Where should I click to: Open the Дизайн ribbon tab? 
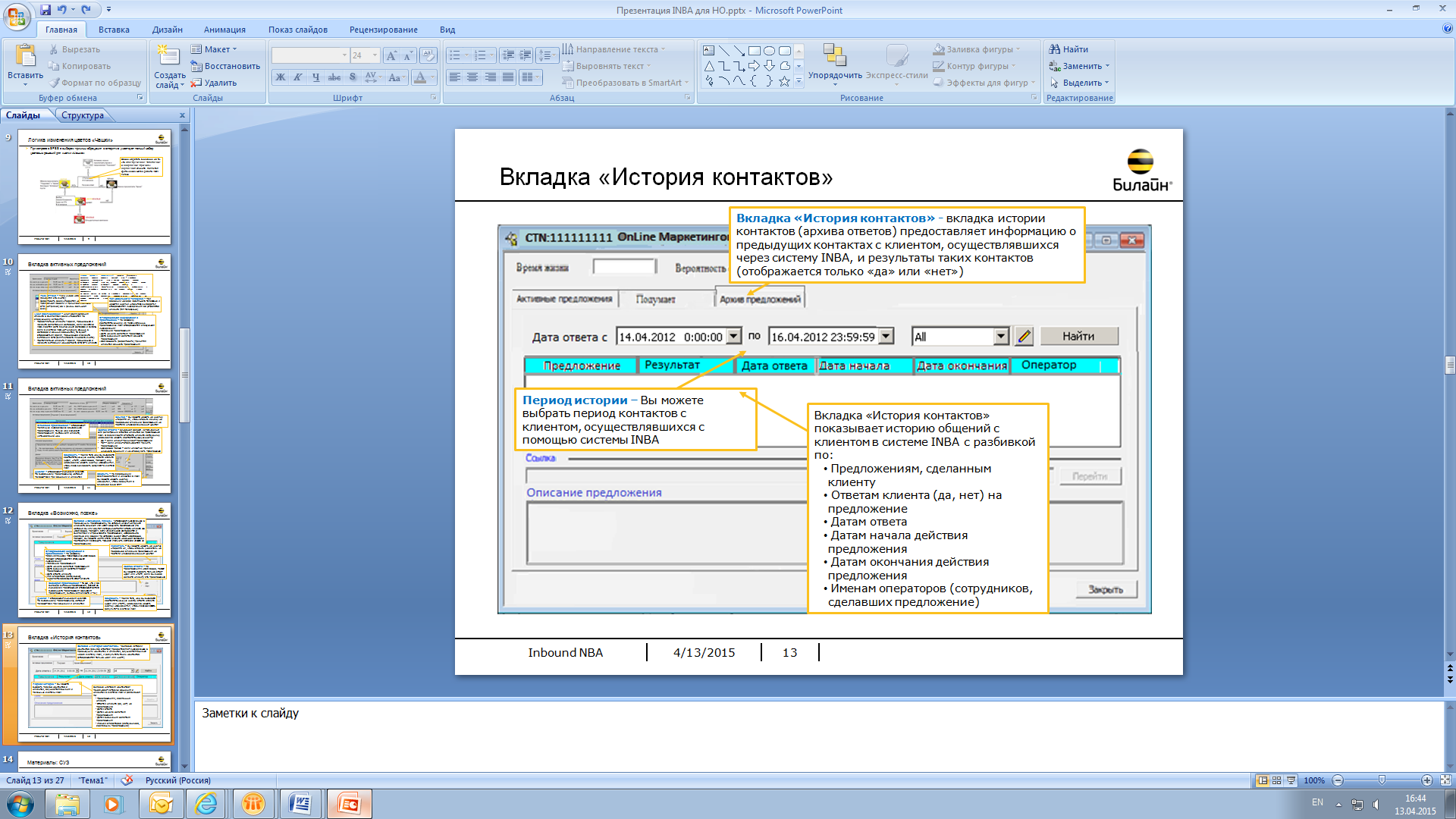click(167, 30)
